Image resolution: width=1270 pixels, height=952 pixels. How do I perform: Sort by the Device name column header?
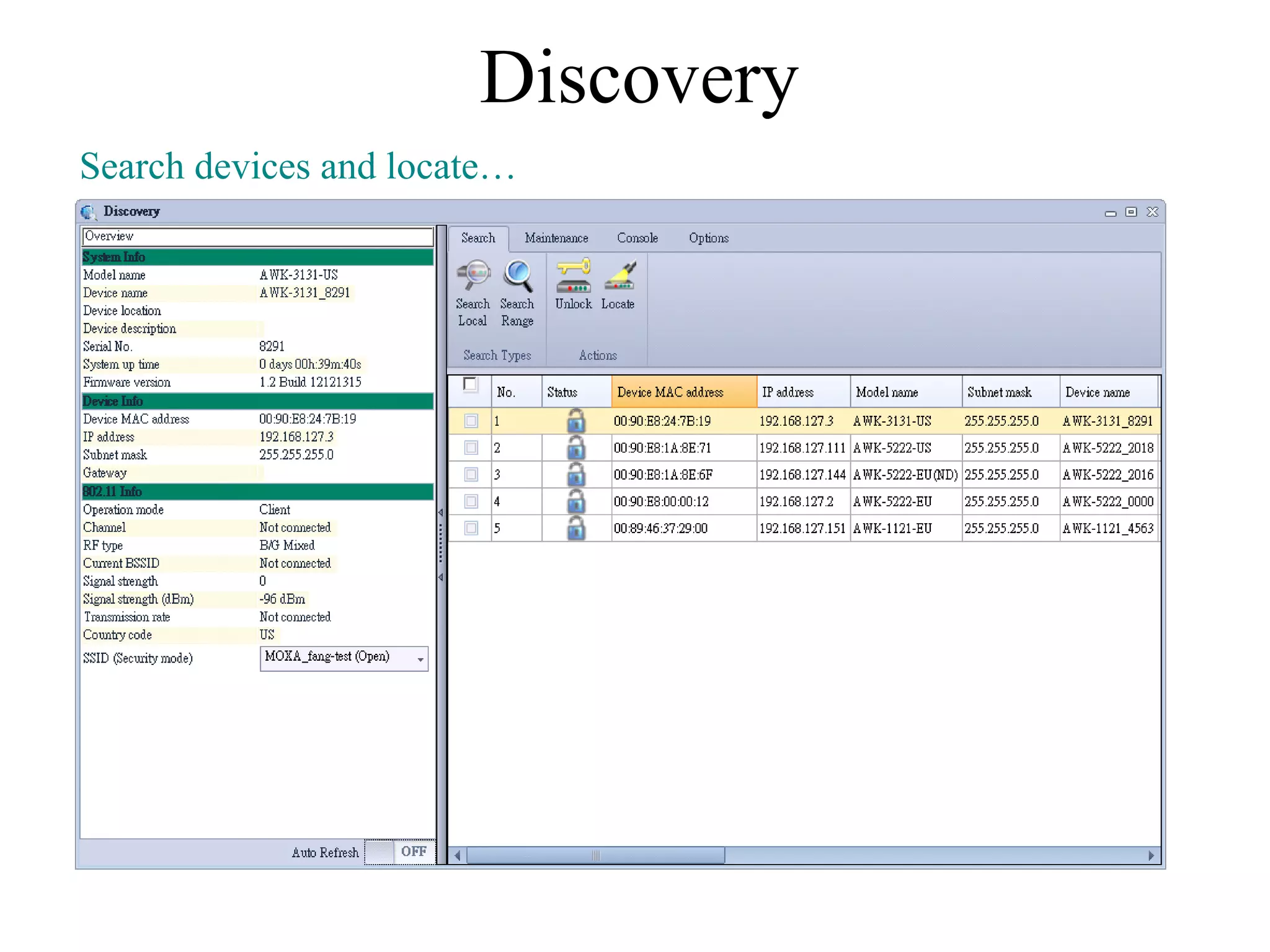pyautogui.click(x=1109, y=392)
